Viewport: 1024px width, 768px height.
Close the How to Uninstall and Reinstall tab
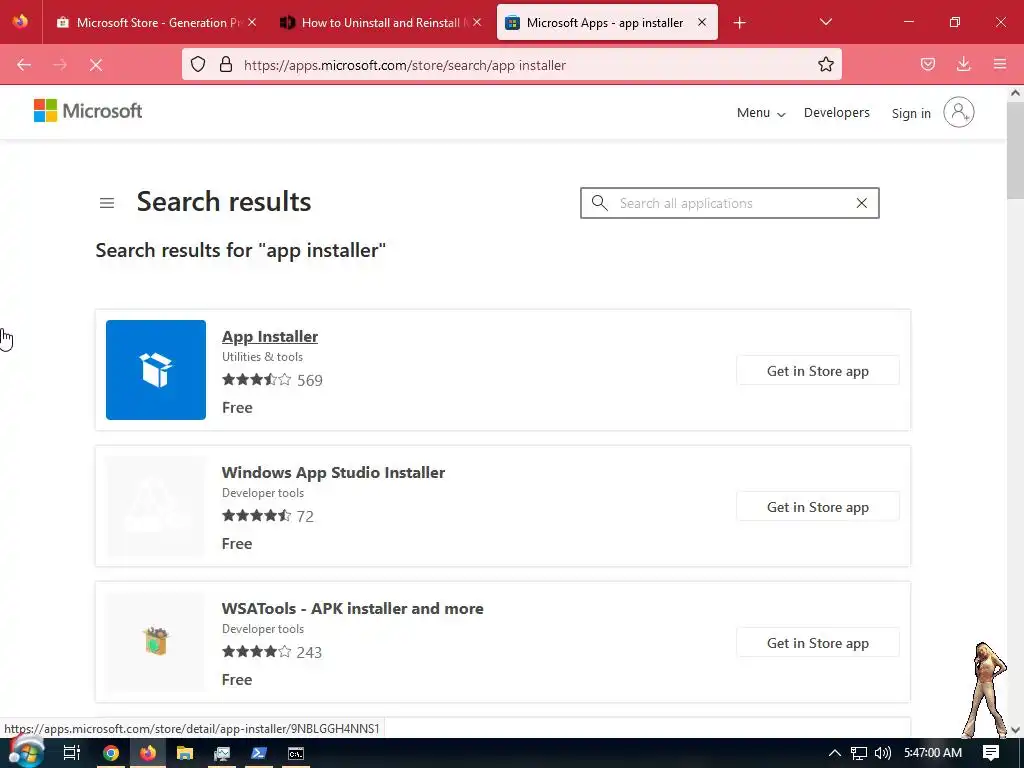pyautogui.click(x=477, y=22)
